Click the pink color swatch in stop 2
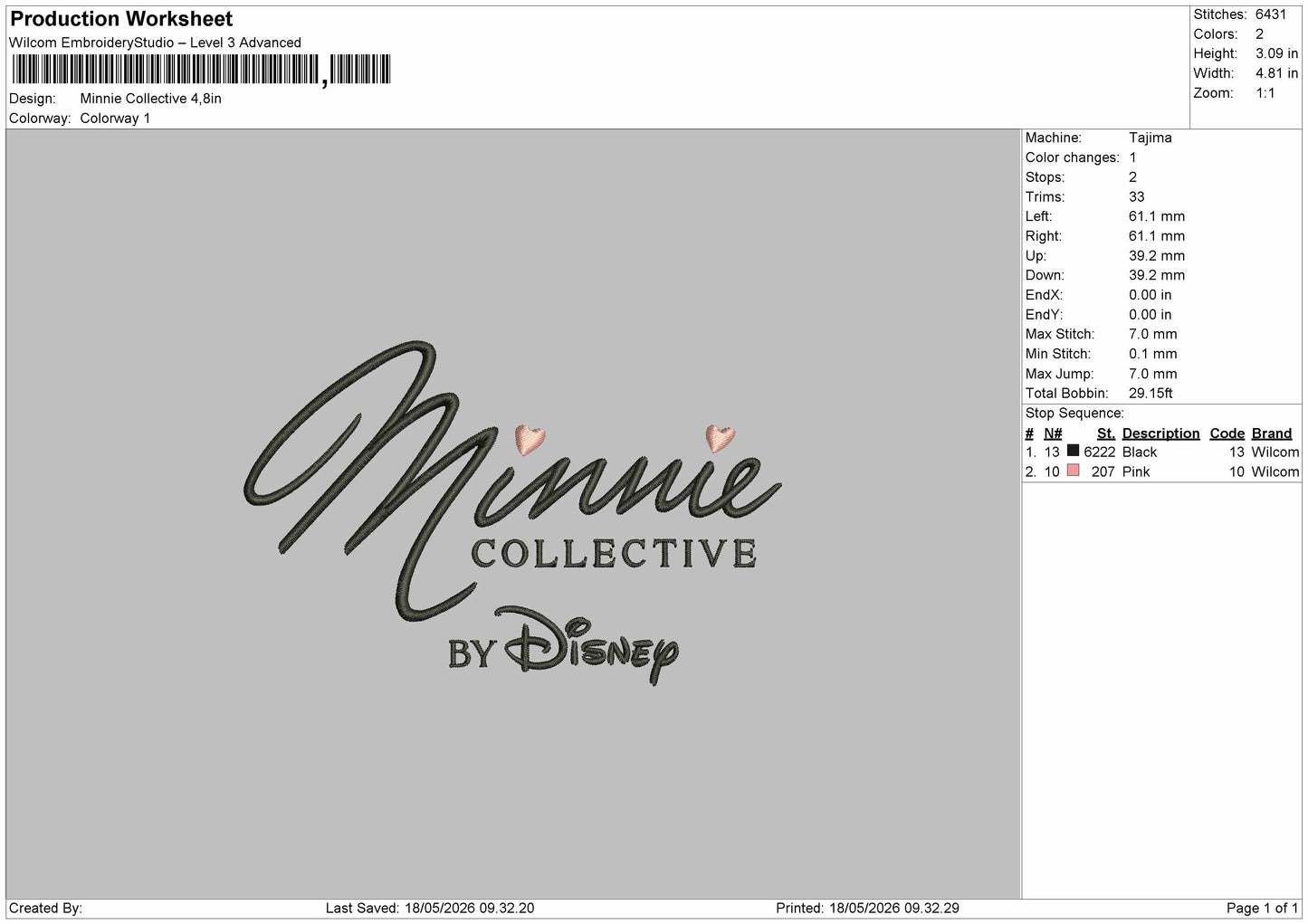The image size is (1308, 924). tap(1073, 471)
